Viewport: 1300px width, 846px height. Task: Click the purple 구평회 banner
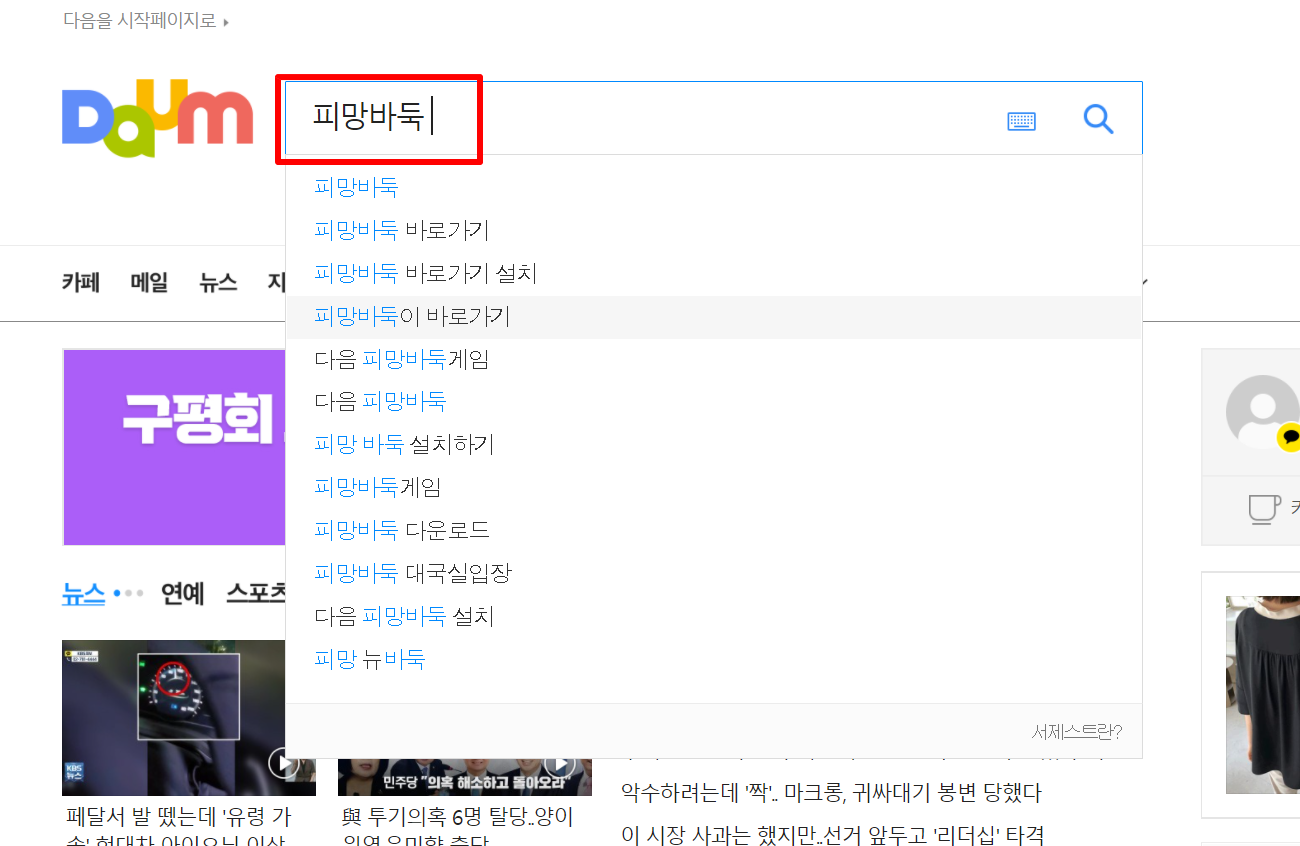174,447
